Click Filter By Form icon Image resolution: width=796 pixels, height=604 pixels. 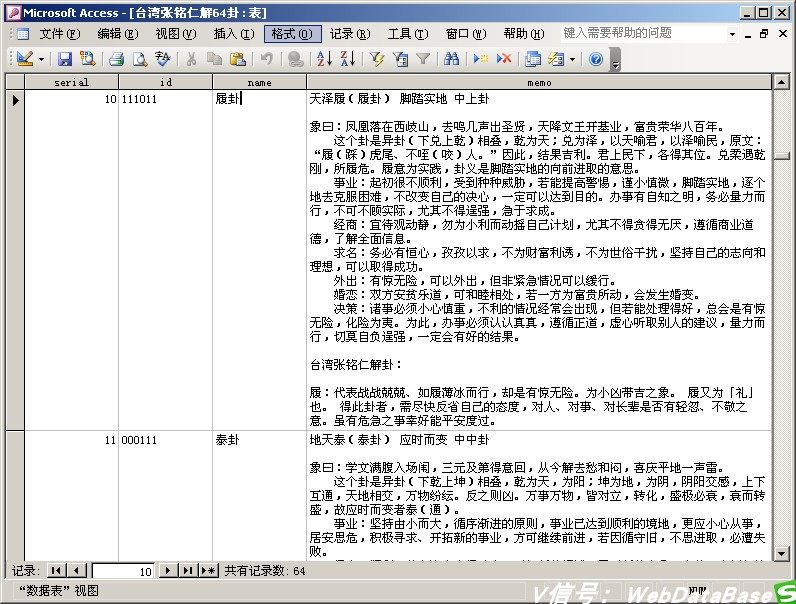tap(400, 59)
